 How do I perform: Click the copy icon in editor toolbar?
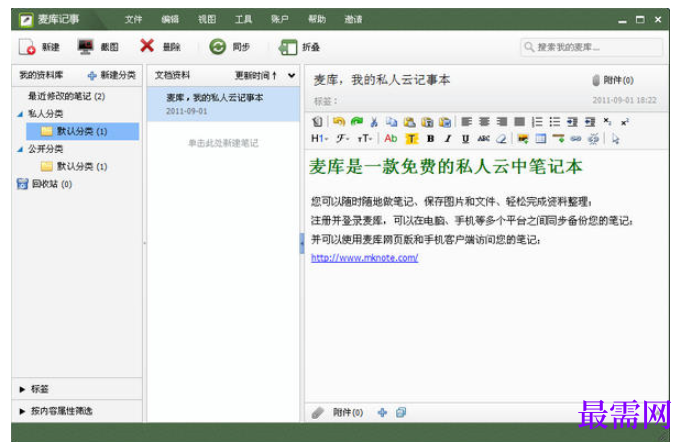click(x=391, y=122)
